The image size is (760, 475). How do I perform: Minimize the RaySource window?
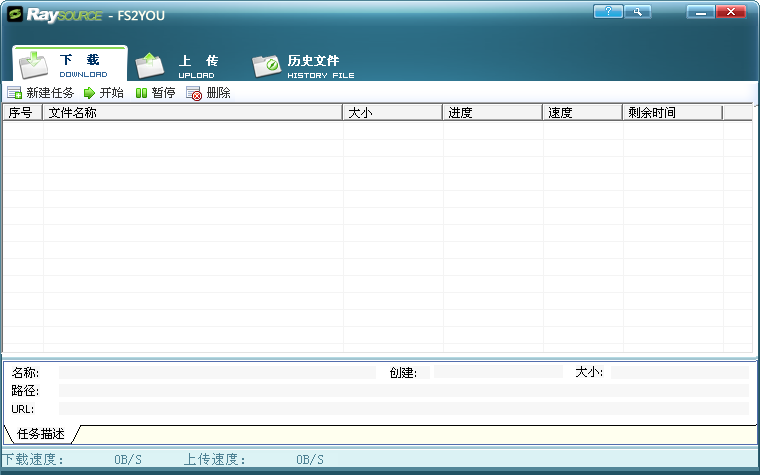[701, 12]
